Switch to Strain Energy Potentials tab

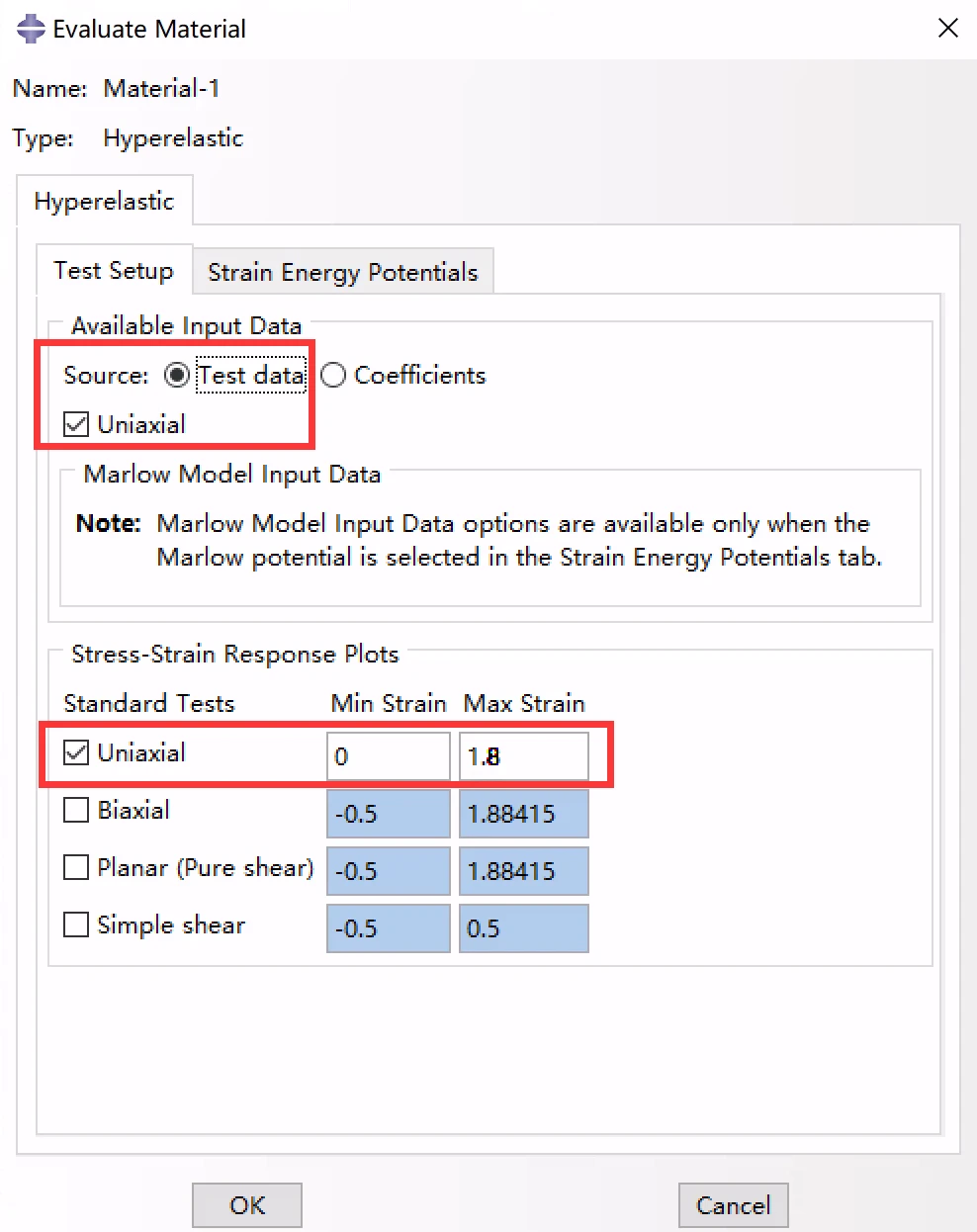[342, 272]
